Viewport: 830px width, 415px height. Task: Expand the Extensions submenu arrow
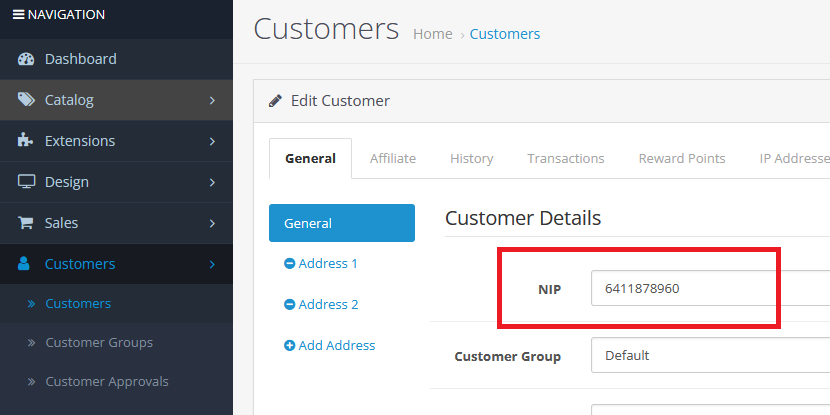(212, 141)
